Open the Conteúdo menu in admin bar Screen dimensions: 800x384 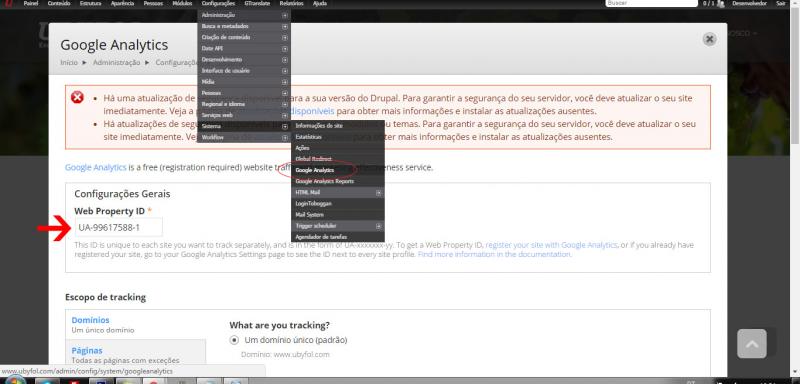click(59, 4)
